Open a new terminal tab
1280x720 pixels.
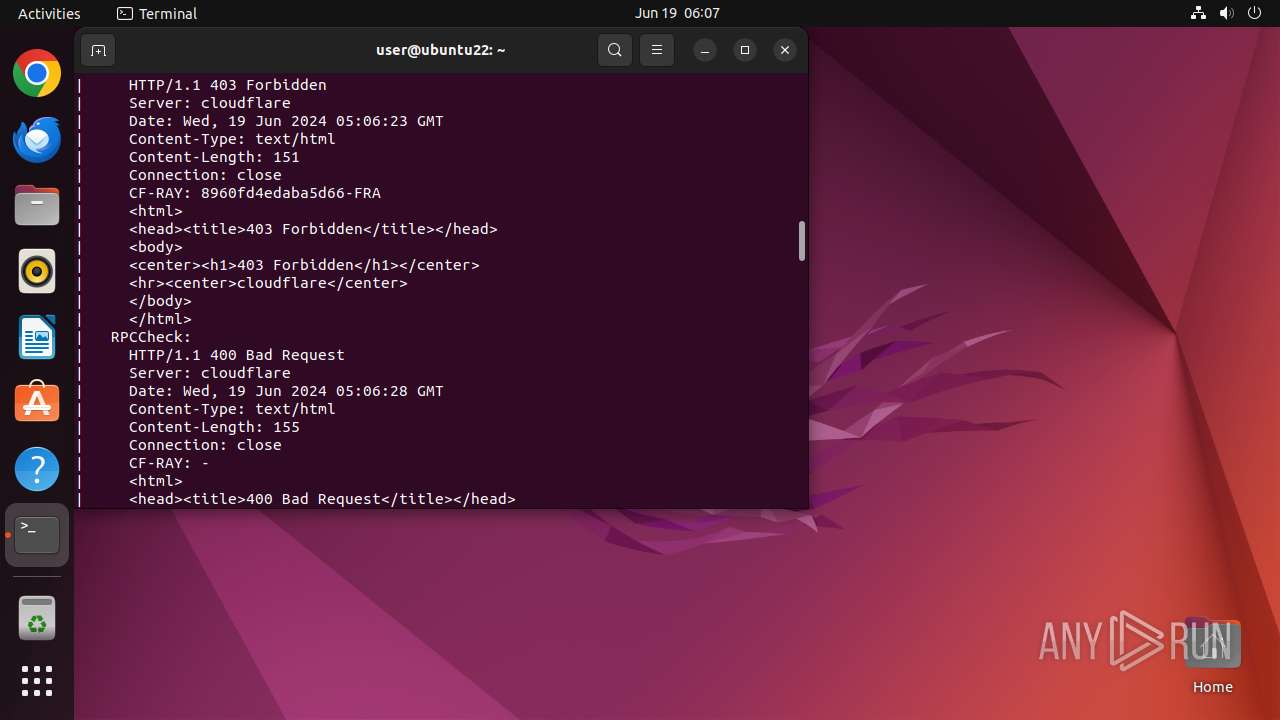(x=98, y=50)
